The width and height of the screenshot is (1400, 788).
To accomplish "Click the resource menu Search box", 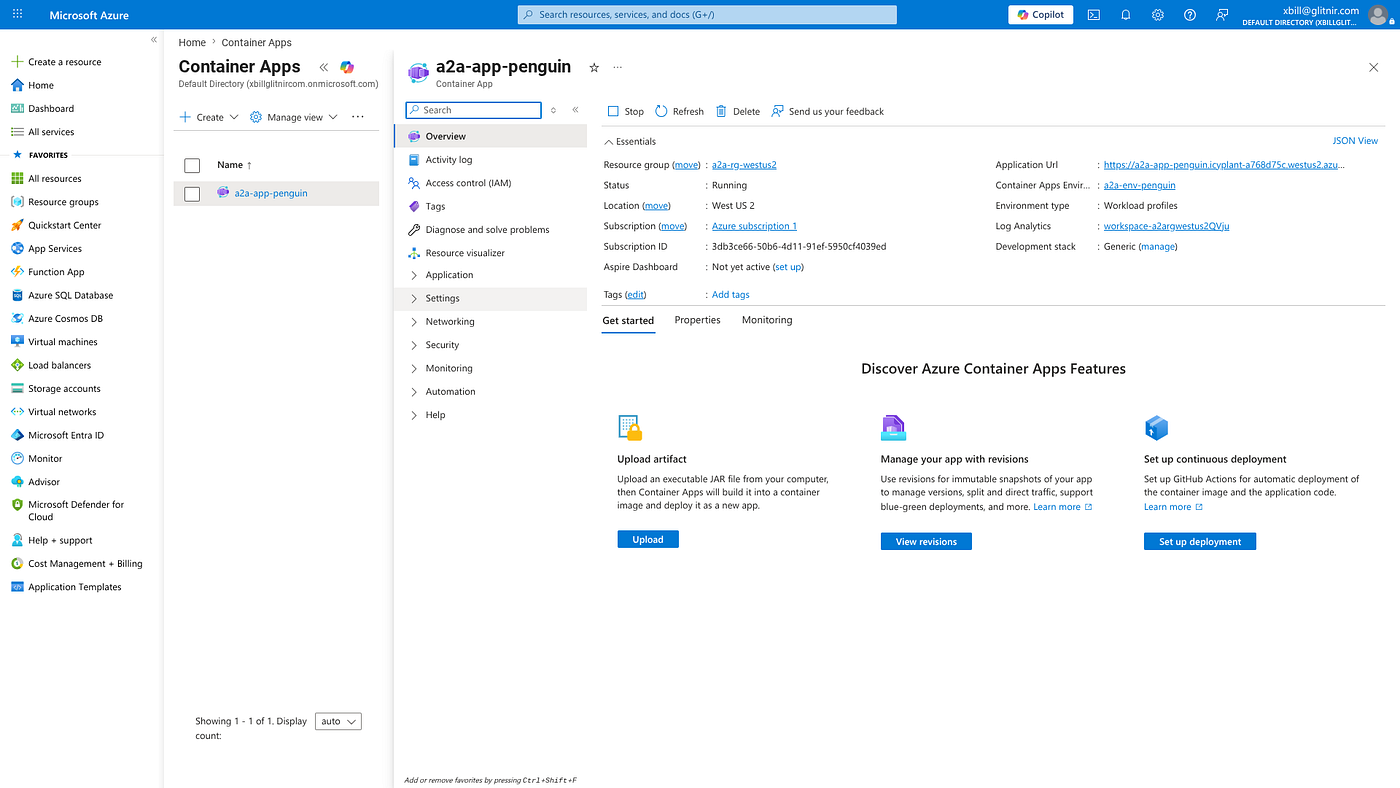I will click(x=474, y=110).
